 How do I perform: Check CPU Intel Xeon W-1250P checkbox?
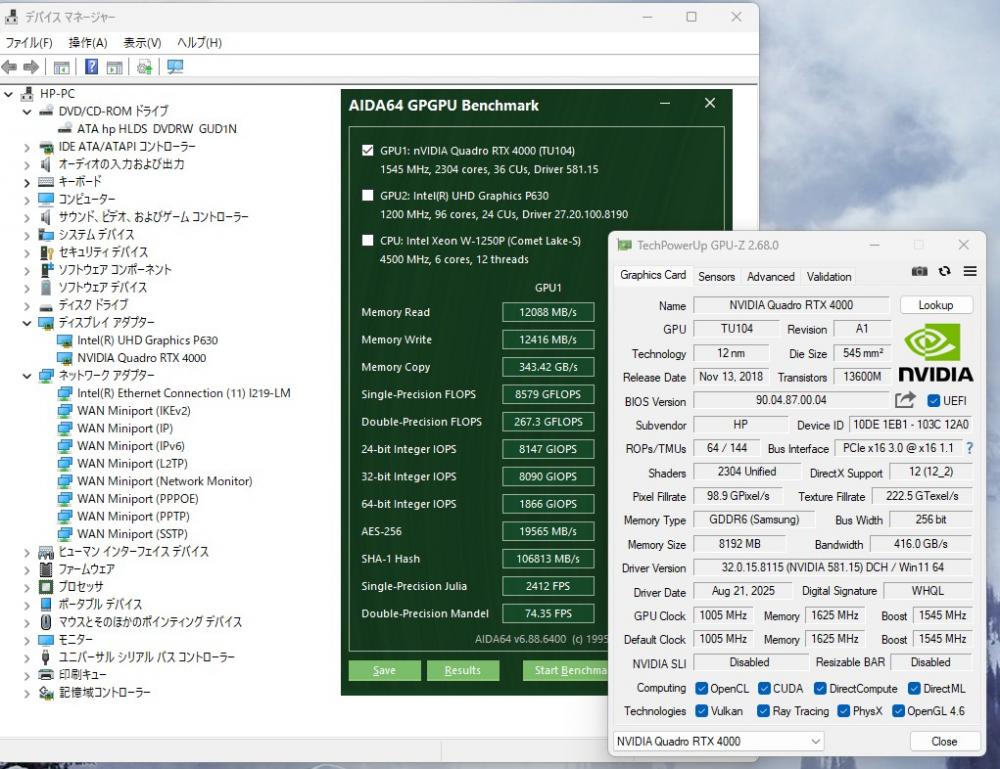367,240
